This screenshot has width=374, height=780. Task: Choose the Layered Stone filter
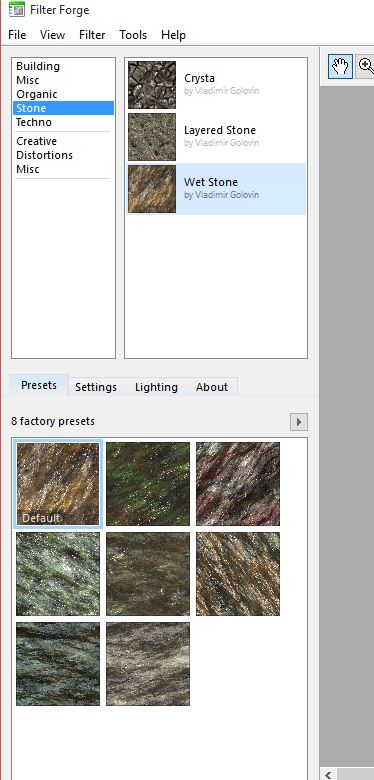click(216, 137)
